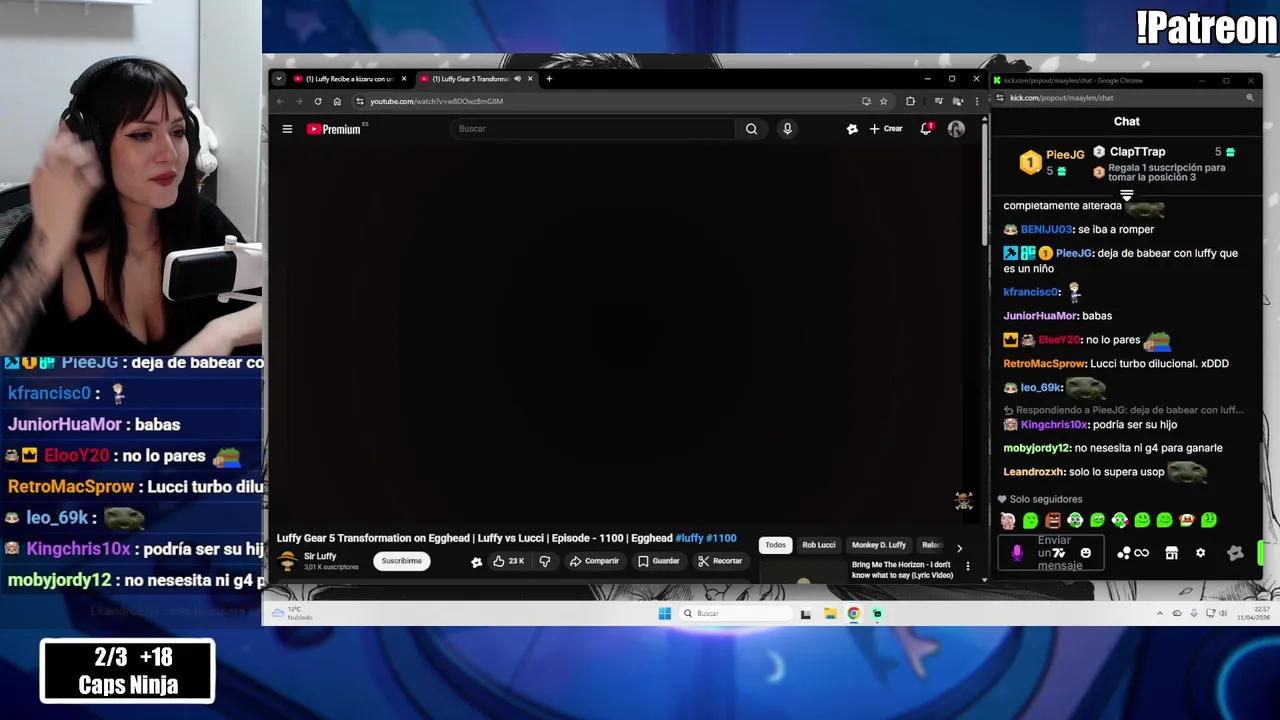Open the Sir Luffy channel name link

[x=320, y=556]
